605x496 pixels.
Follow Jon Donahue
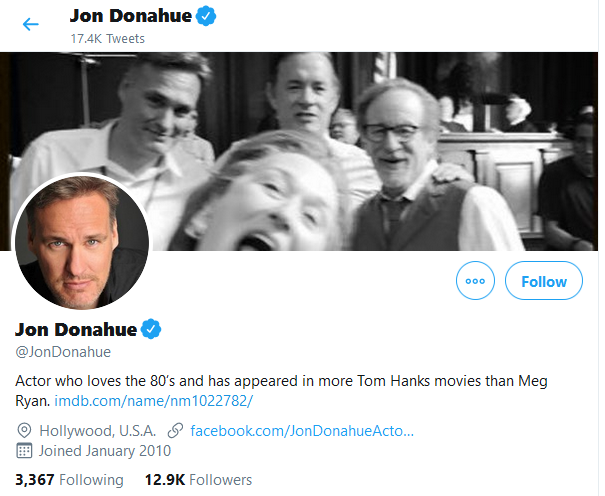click(544, 281)
